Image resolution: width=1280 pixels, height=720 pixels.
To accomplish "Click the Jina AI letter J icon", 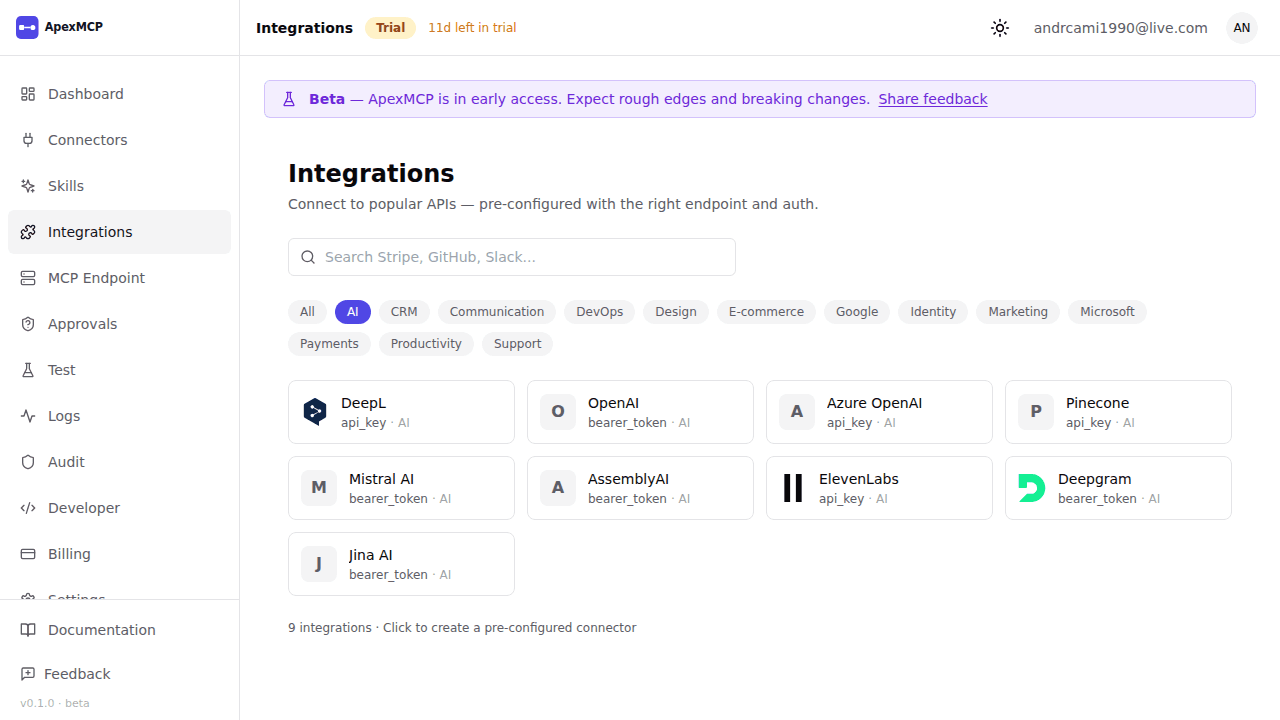I will click(x=319, y=564).
